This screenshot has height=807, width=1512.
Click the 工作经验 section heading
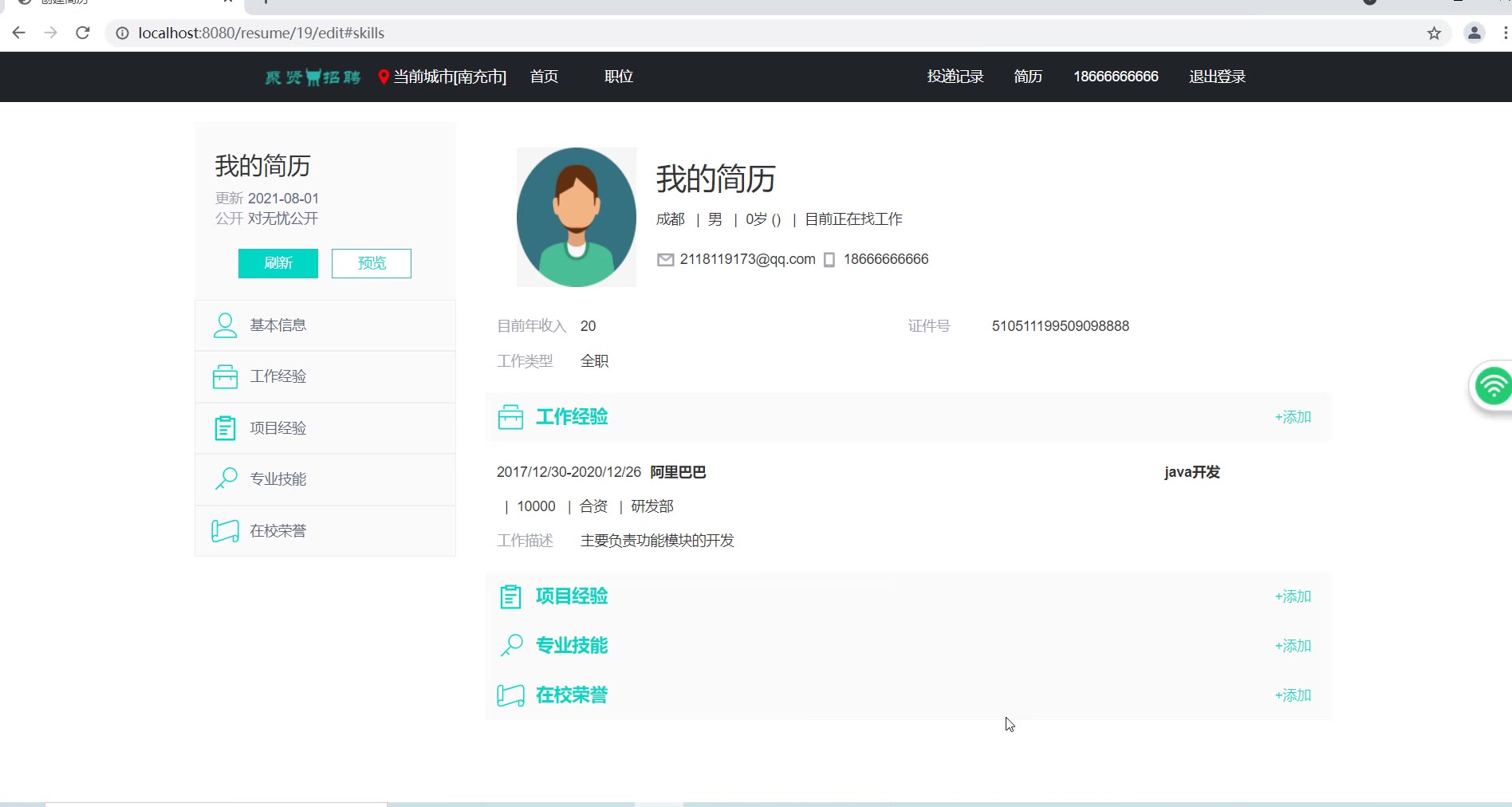(572, 417)
